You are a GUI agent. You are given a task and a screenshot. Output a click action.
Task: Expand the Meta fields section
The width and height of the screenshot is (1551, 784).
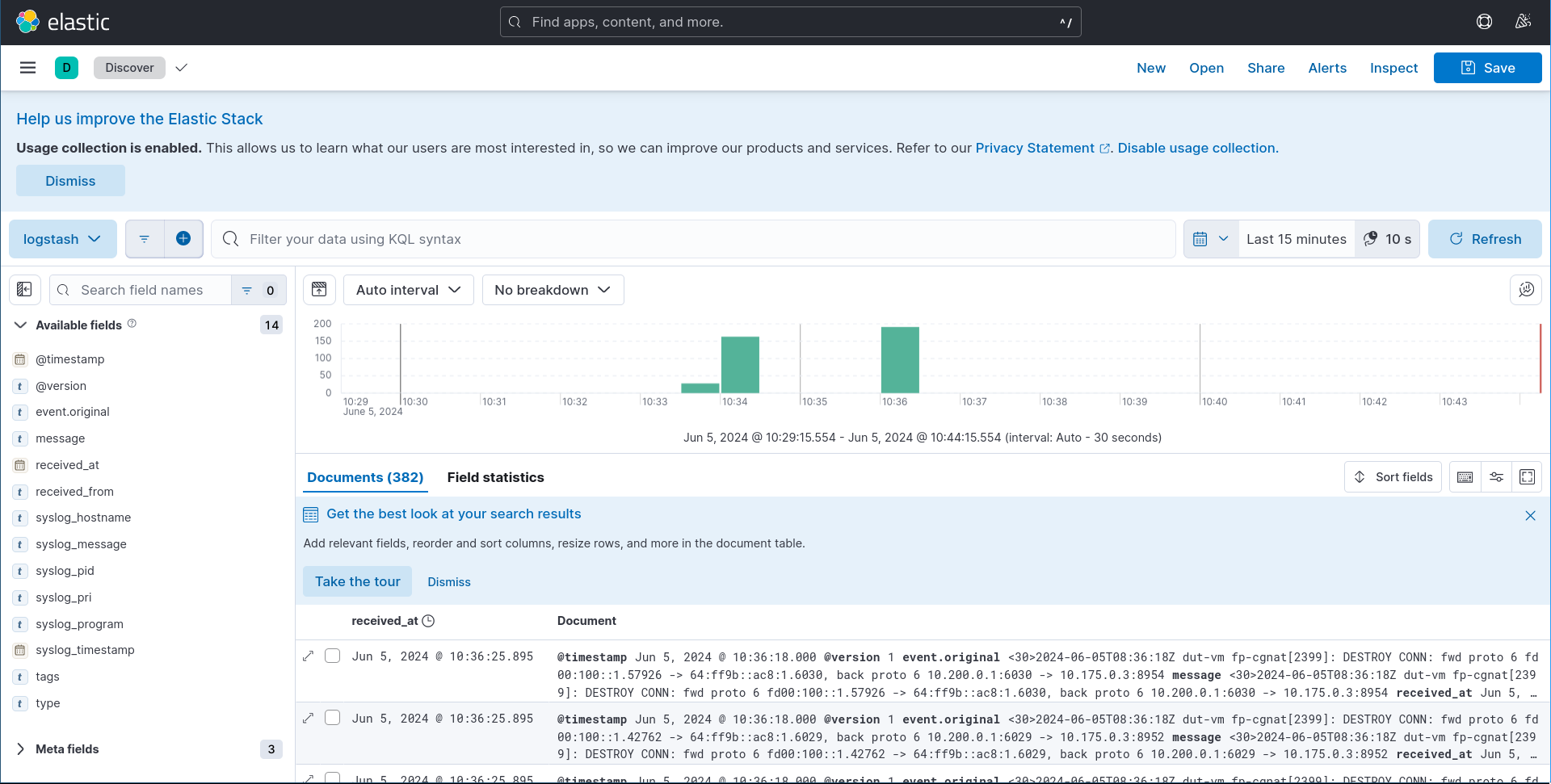[20, 749]
